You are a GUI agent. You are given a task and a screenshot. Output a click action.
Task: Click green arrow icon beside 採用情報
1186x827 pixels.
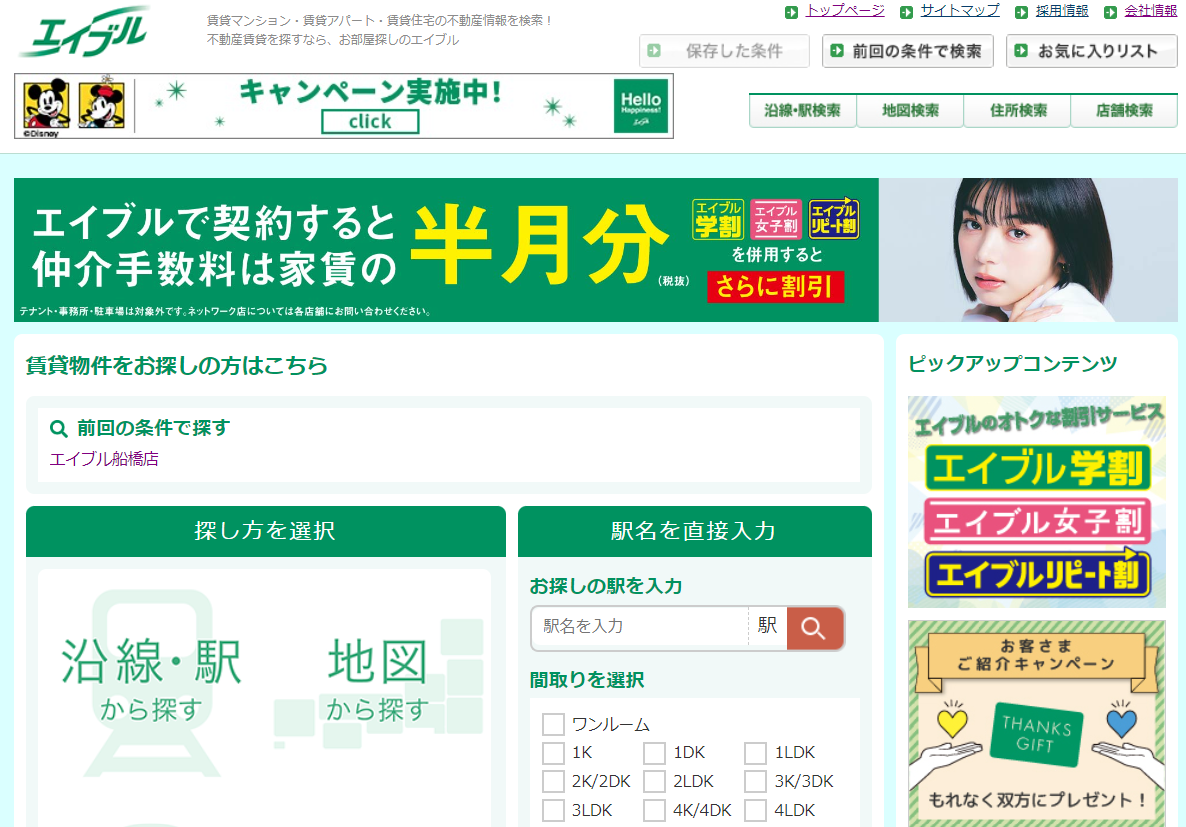pos(1021,12)
